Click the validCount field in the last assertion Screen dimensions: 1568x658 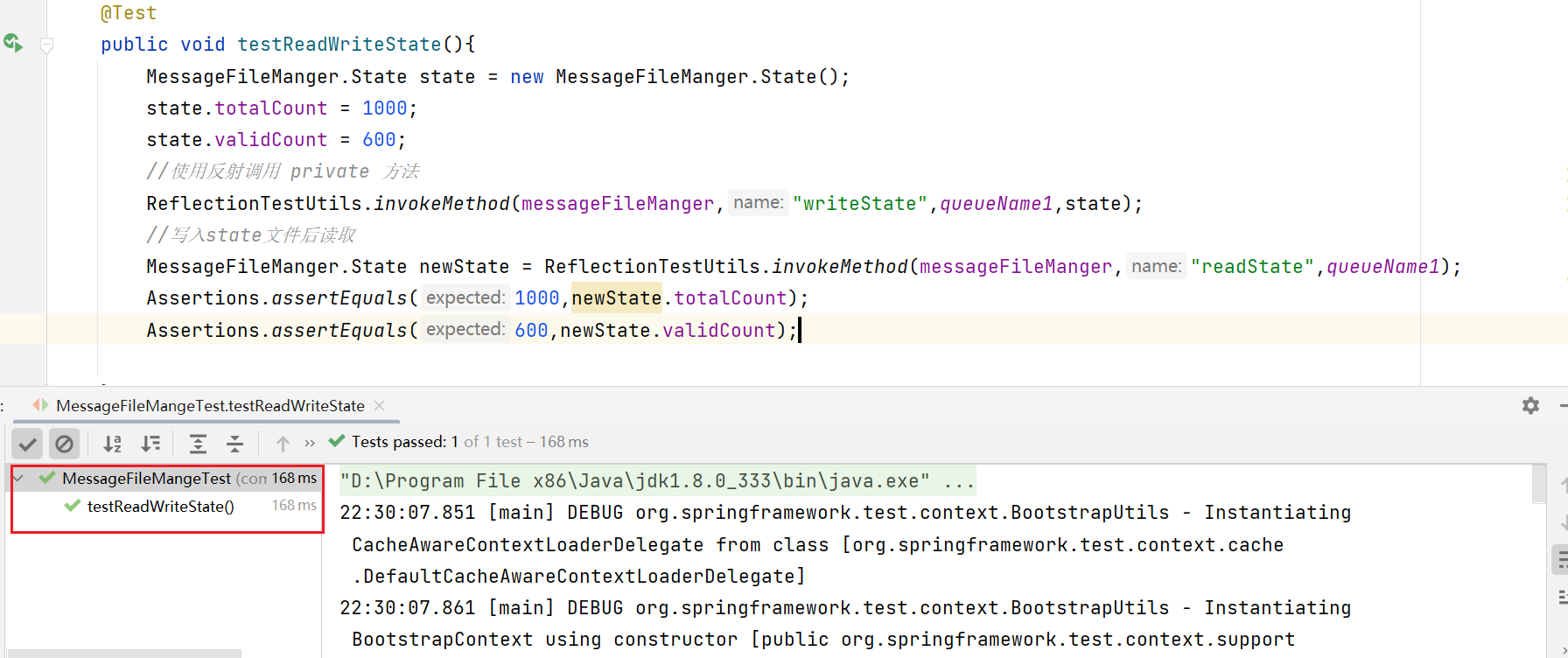718,331
